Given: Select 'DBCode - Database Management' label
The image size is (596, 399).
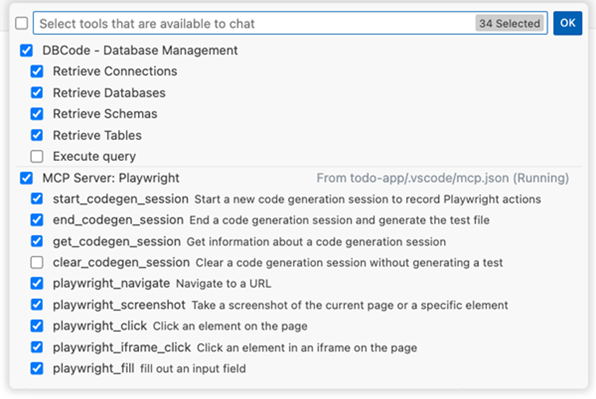Looking at the screenshot, I should 140,50.
